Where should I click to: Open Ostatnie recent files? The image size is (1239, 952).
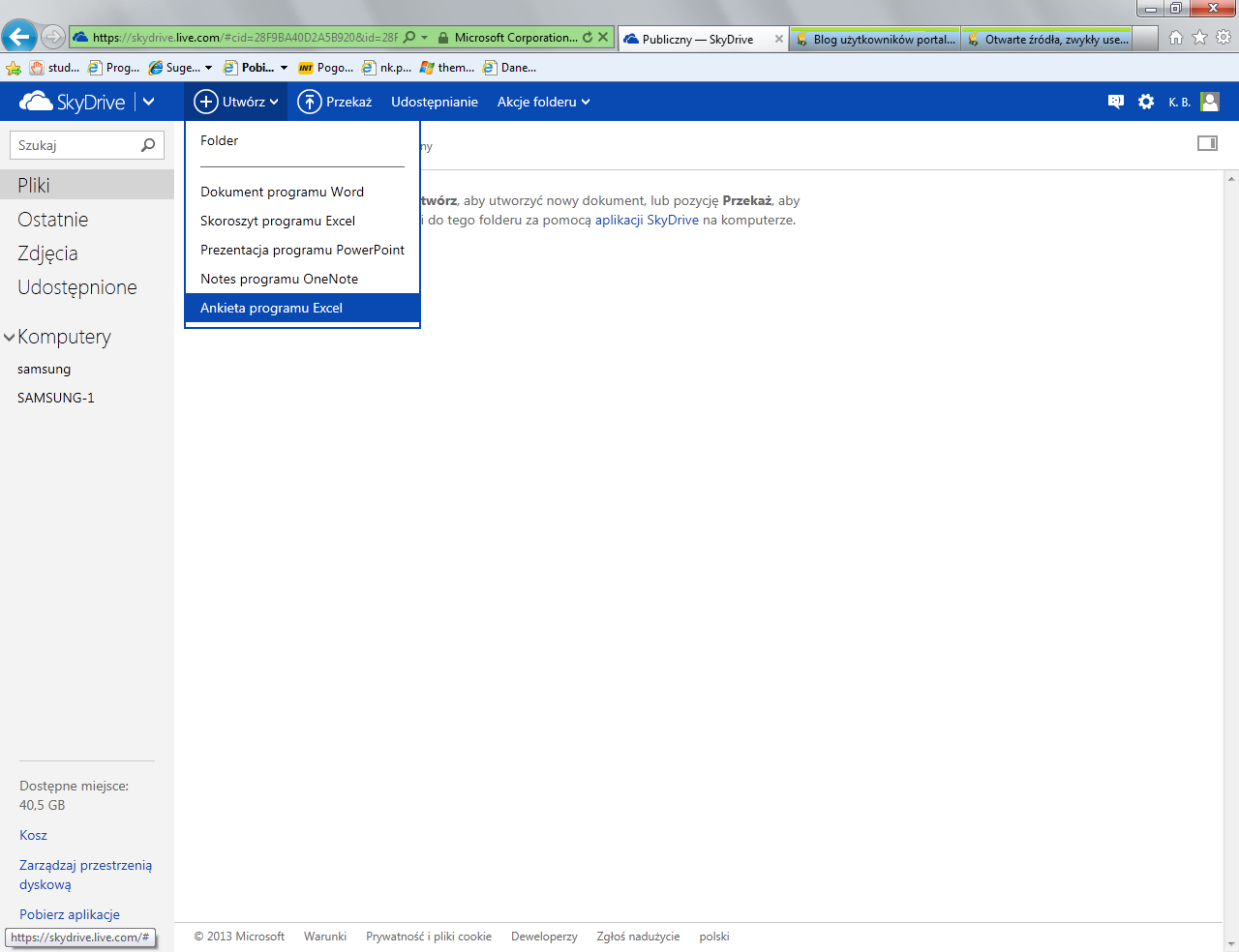tap(53, 220)
